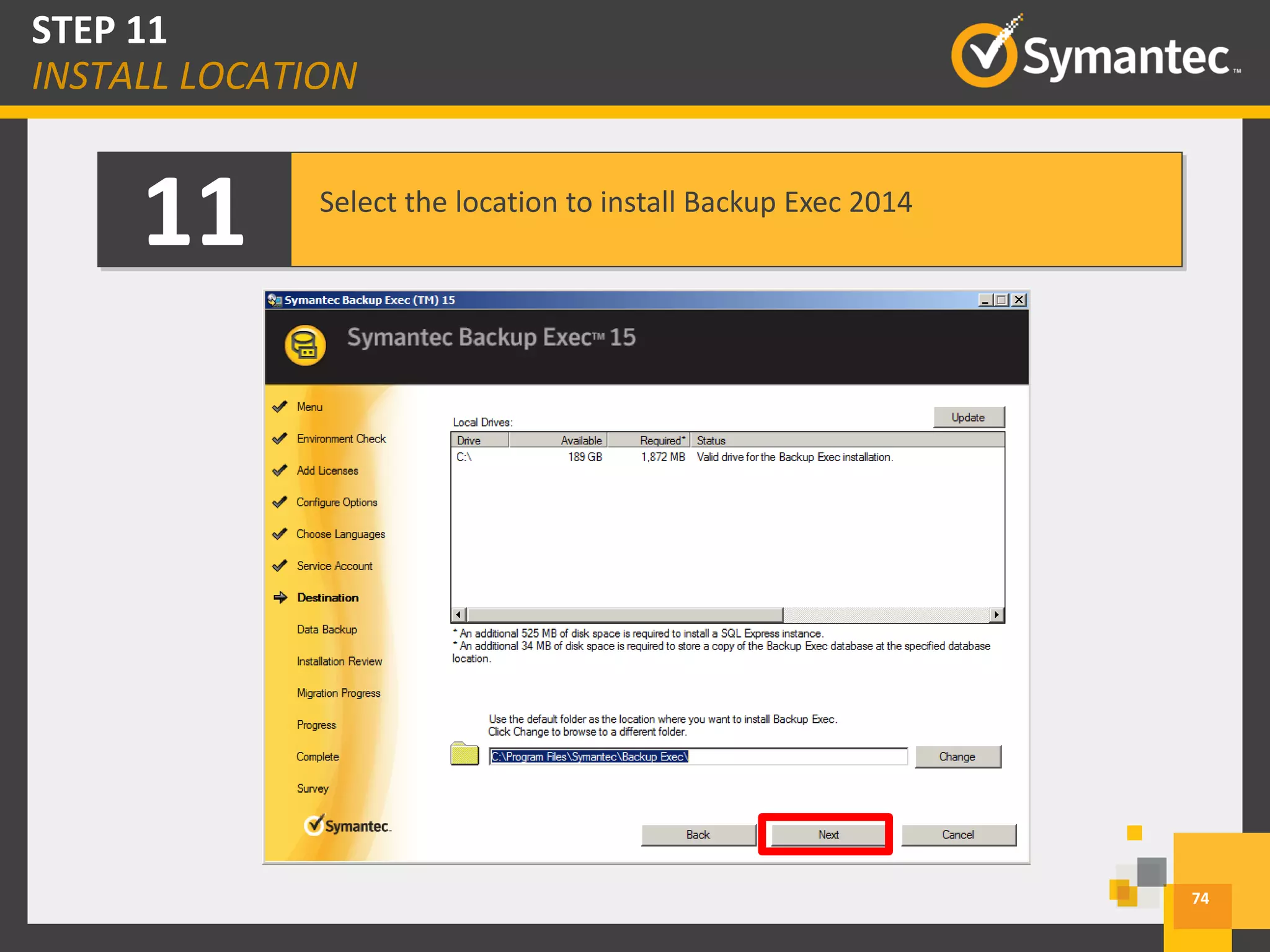
Task: Click the arrow icon beside Destination
Action: click(280, 597)
